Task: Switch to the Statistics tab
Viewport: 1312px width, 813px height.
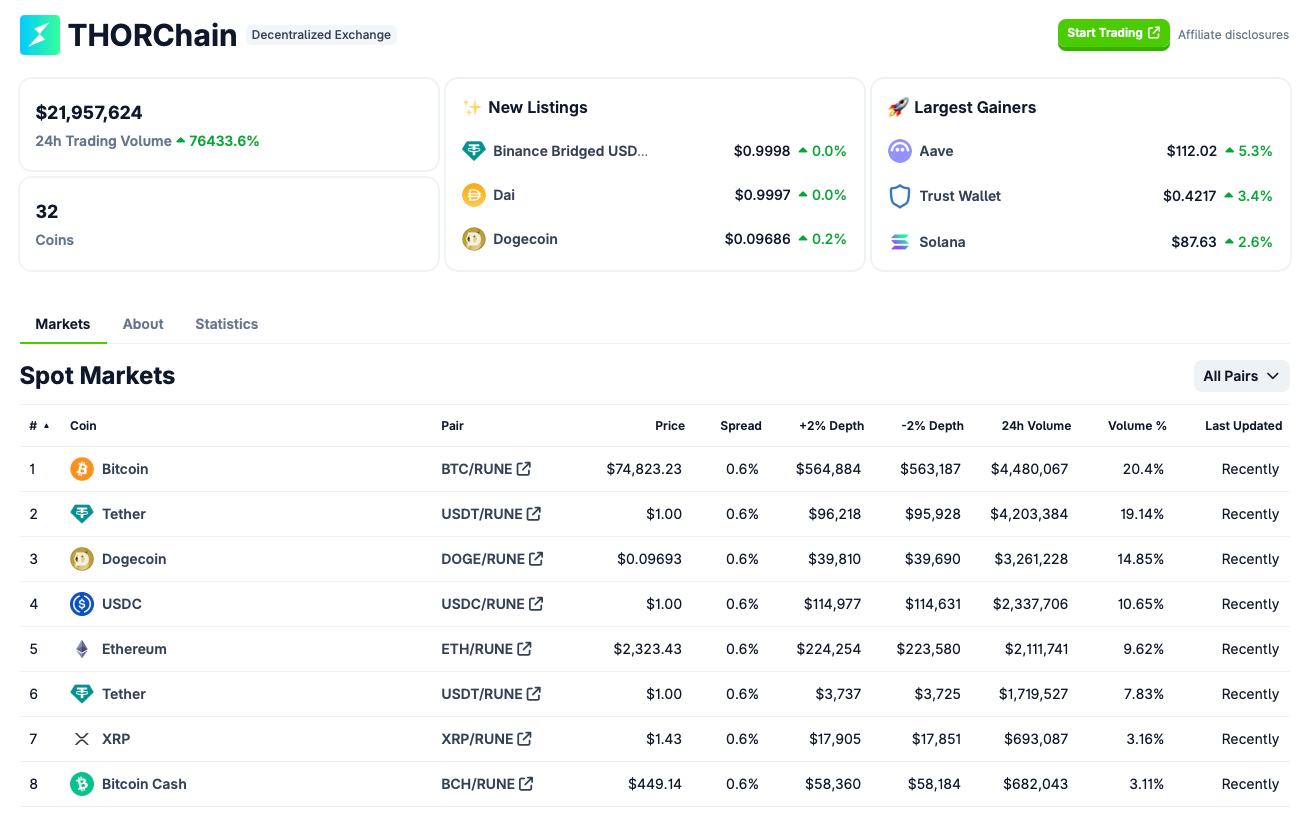Action: pyautogui.click(x=227, y=324)
